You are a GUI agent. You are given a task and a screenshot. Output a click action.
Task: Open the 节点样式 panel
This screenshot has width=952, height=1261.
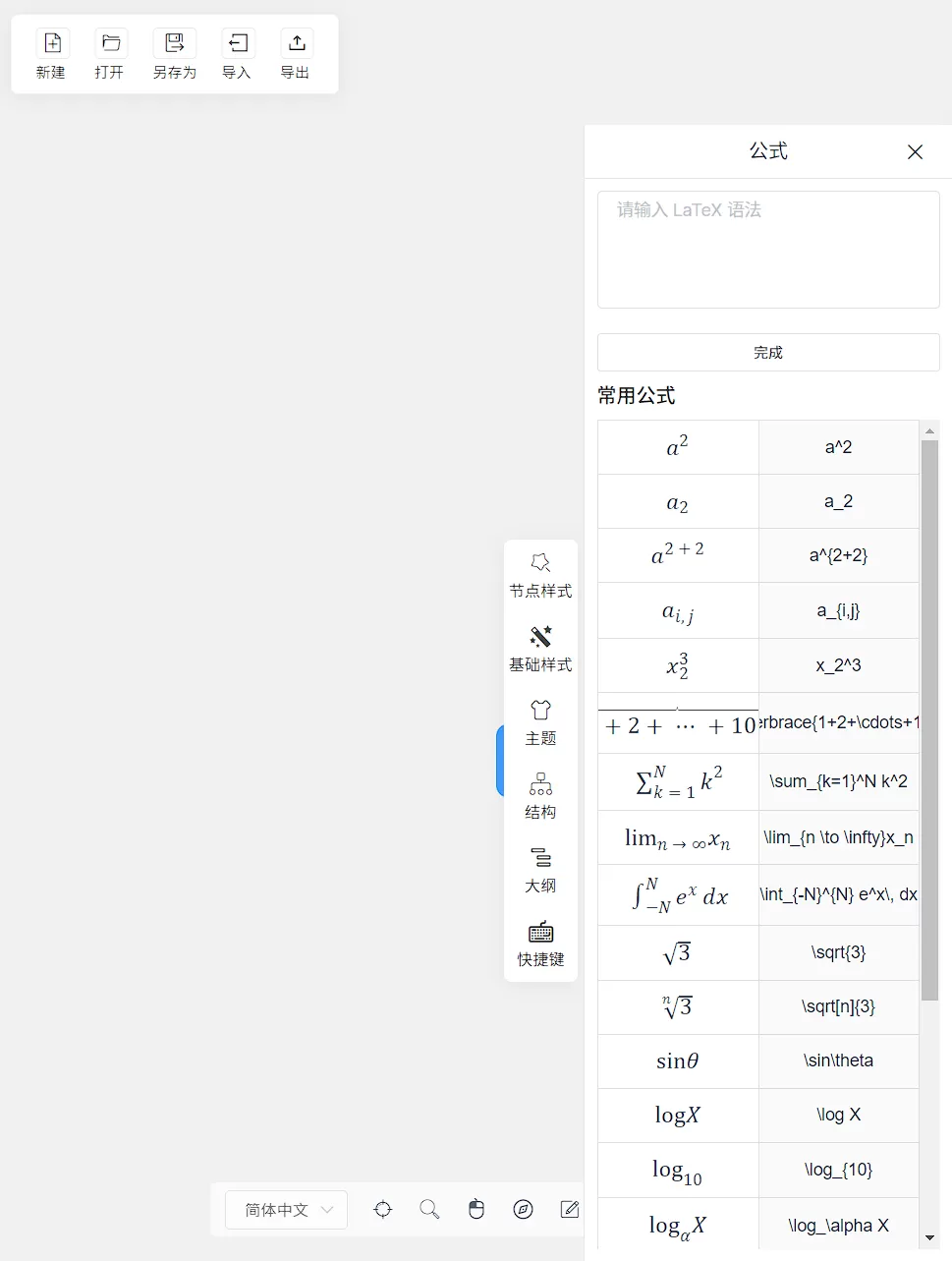(540, 575)
